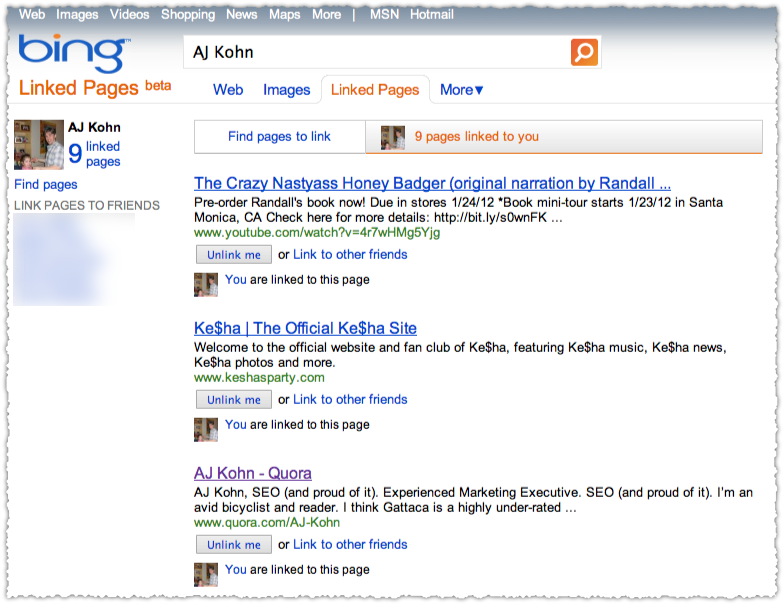Click 'Unlink me' under the Honey Badger result

click(x=234, y=254)
